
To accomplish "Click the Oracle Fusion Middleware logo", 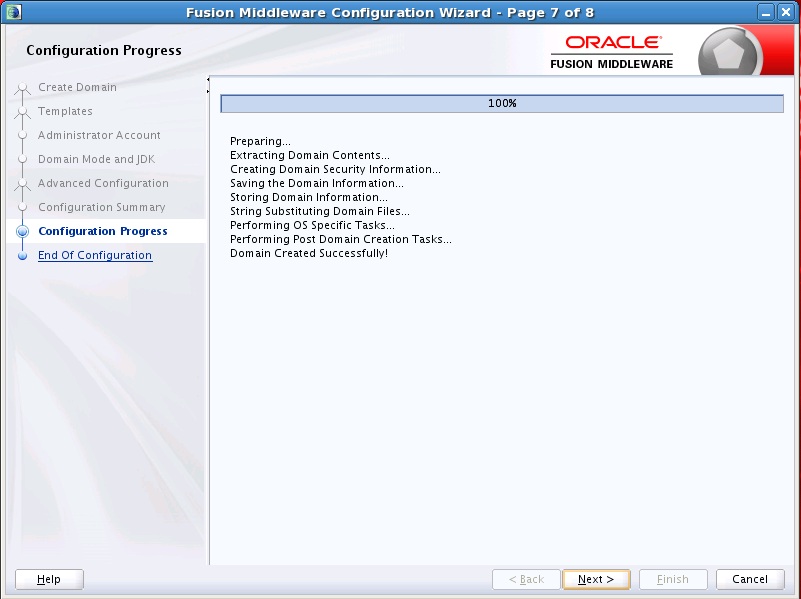I will (x=611, y=52).
